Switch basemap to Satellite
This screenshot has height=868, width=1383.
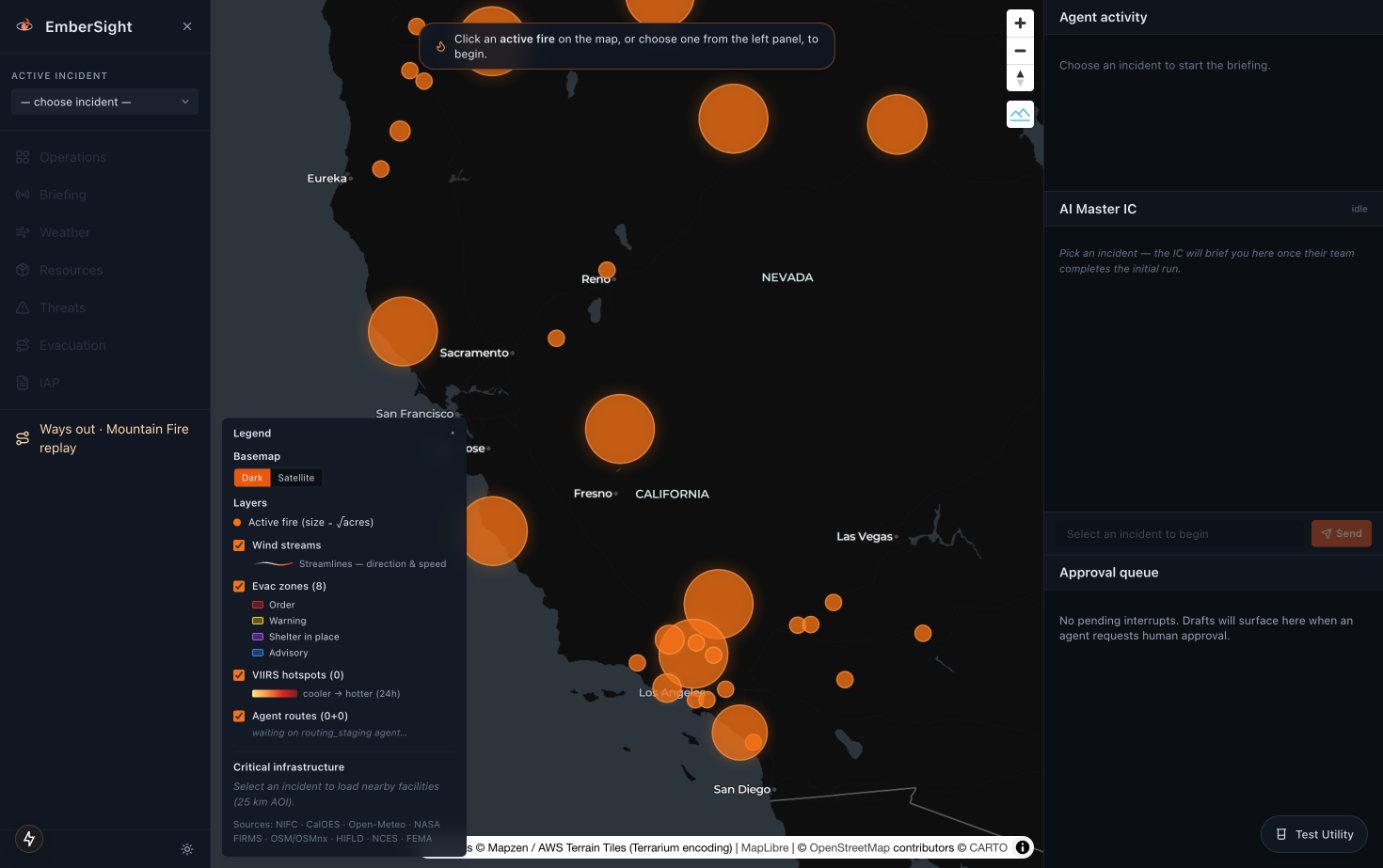pyautogui.click(x=296, y=478)
